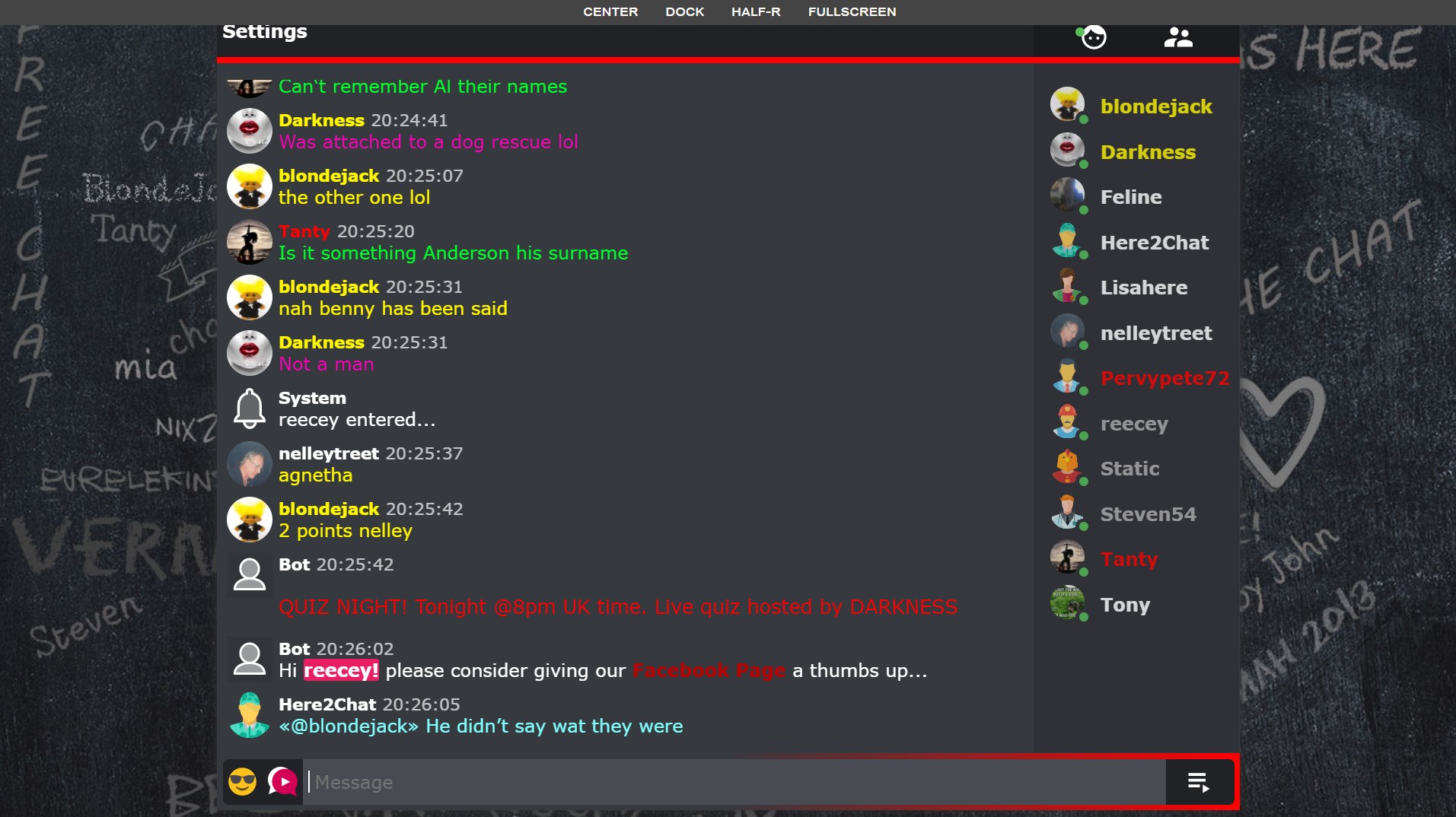Image resolution: width=1456 pixels, height=817 pixels.
Task: Select the CENTER layout option
Action: coord(610,12)
